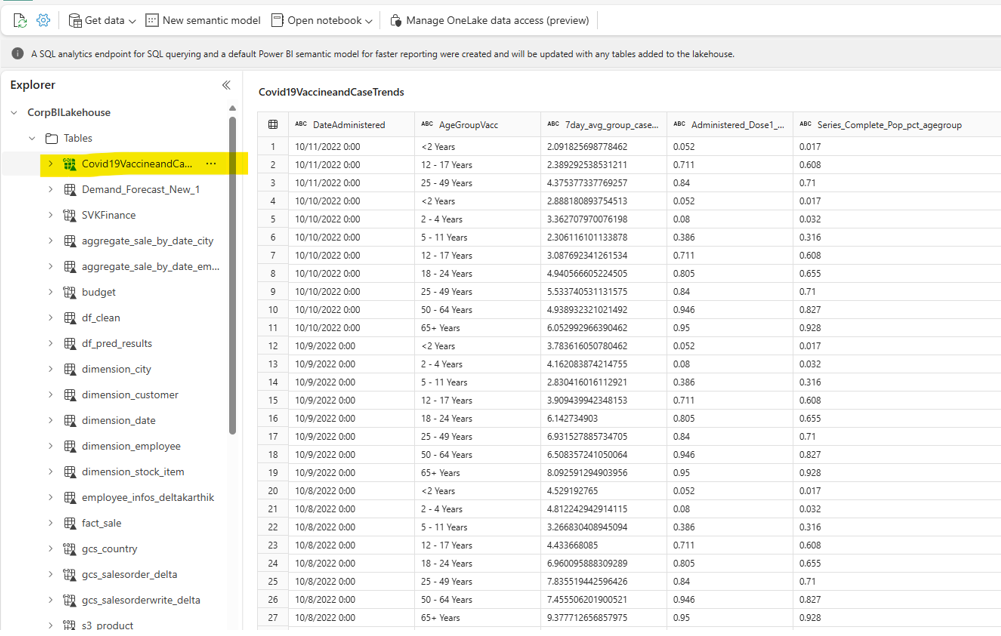1001x636 pixels.
Task: Open more options for Covid19VaccineandCa... table
Action: 211,164
